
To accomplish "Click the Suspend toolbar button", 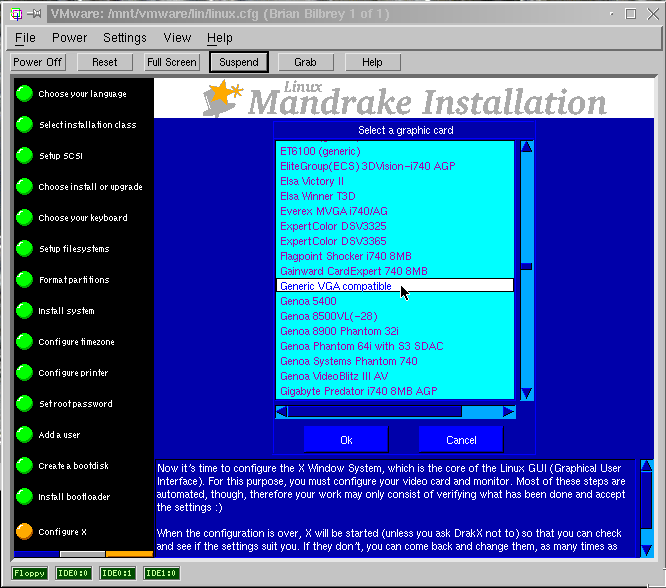I will pos(238,62).
